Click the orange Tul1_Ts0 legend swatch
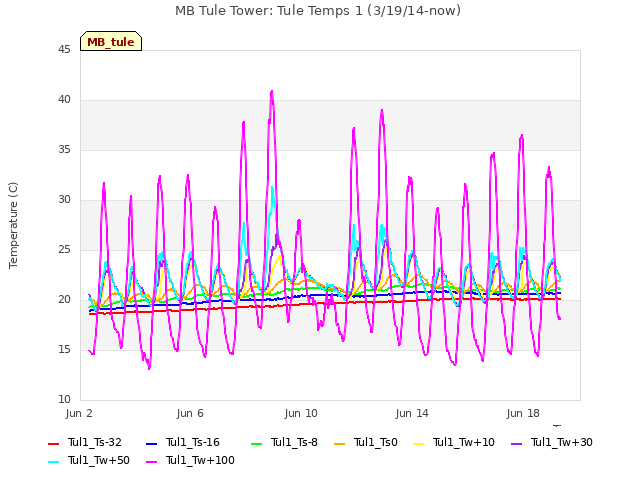 pyautogui.click(x=340, y=444)
